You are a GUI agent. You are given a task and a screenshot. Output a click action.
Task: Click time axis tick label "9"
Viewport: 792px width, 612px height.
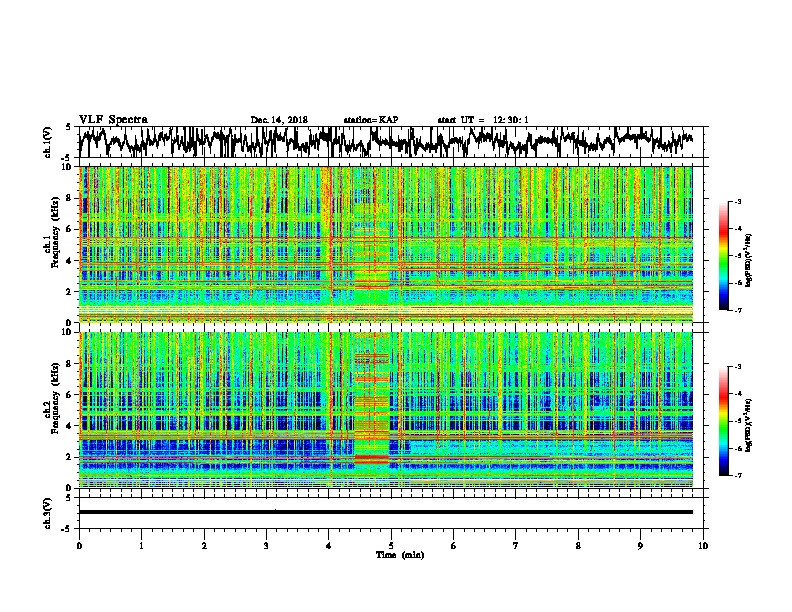pos(640,546)
